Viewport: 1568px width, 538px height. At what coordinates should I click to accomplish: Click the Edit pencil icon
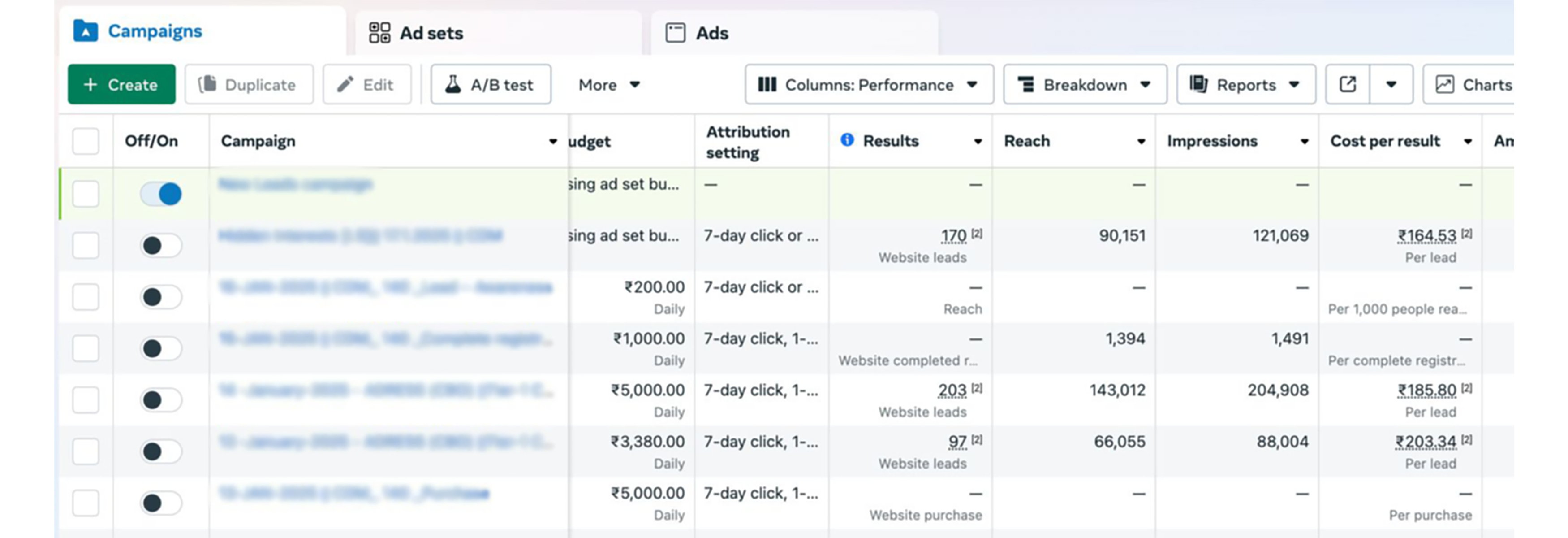pyautogui.click(x=345, y=85)
